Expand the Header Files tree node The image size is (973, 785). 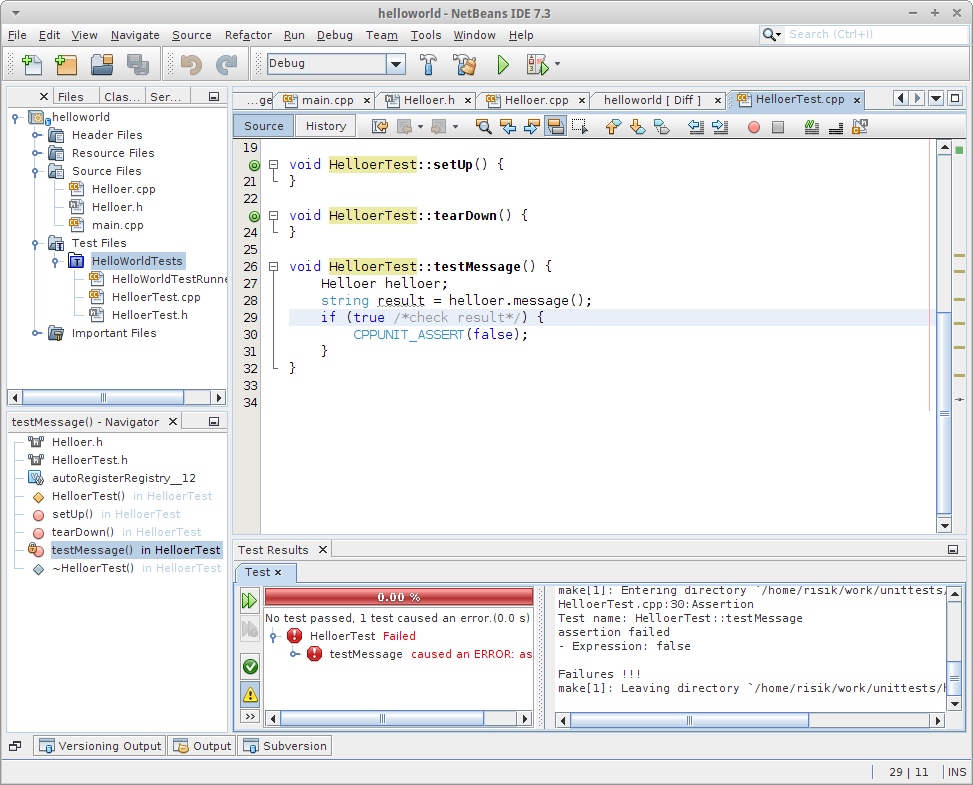[x=36, y=135]
